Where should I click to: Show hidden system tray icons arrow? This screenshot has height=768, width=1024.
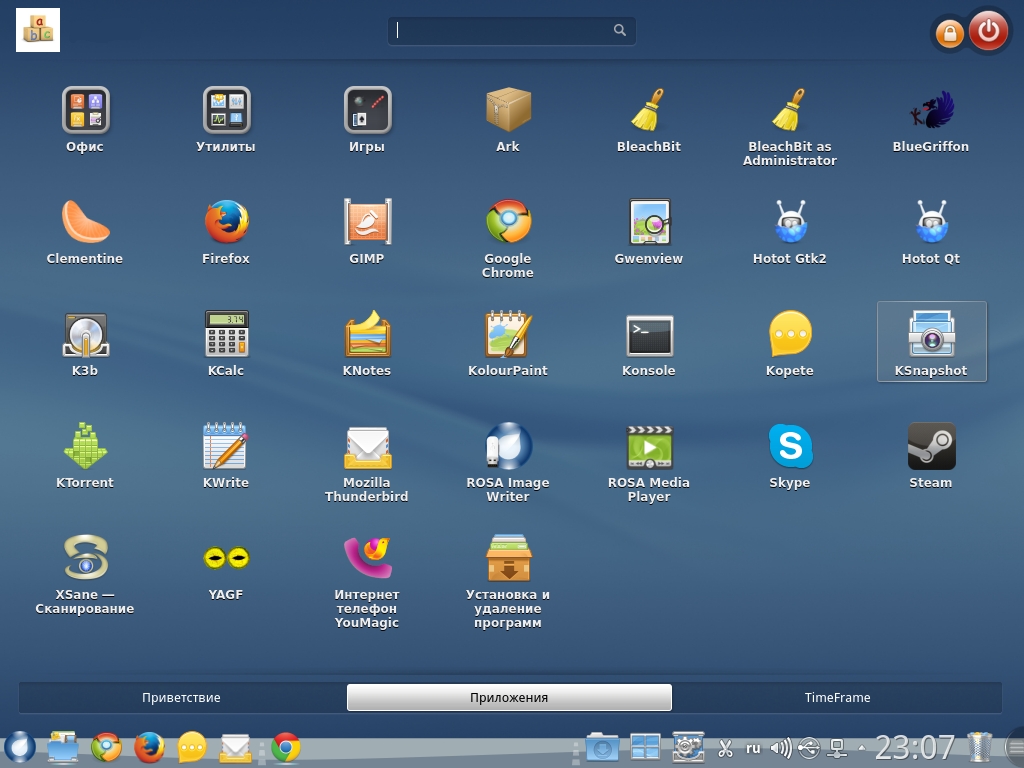pyautogui.click(x=861, y=747)
